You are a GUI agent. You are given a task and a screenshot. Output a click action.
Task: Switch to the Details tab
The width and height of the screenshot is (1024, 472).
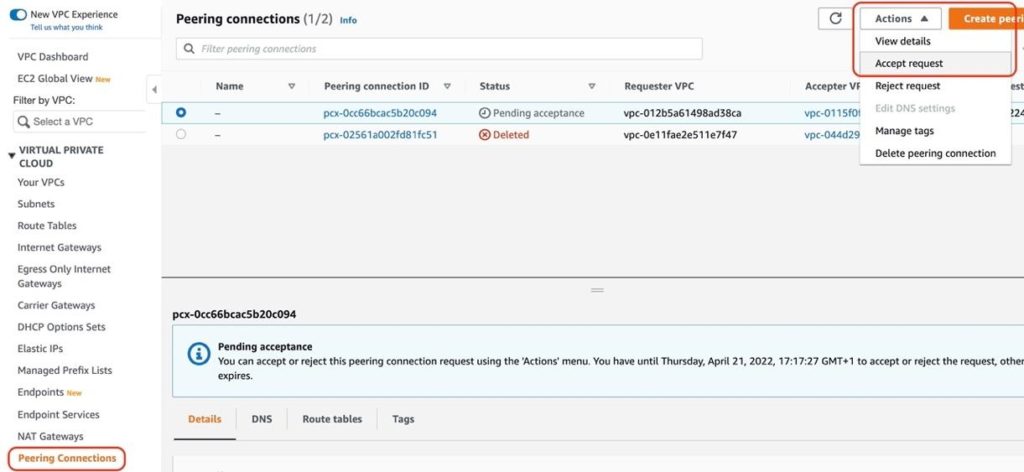click(204, 419)
